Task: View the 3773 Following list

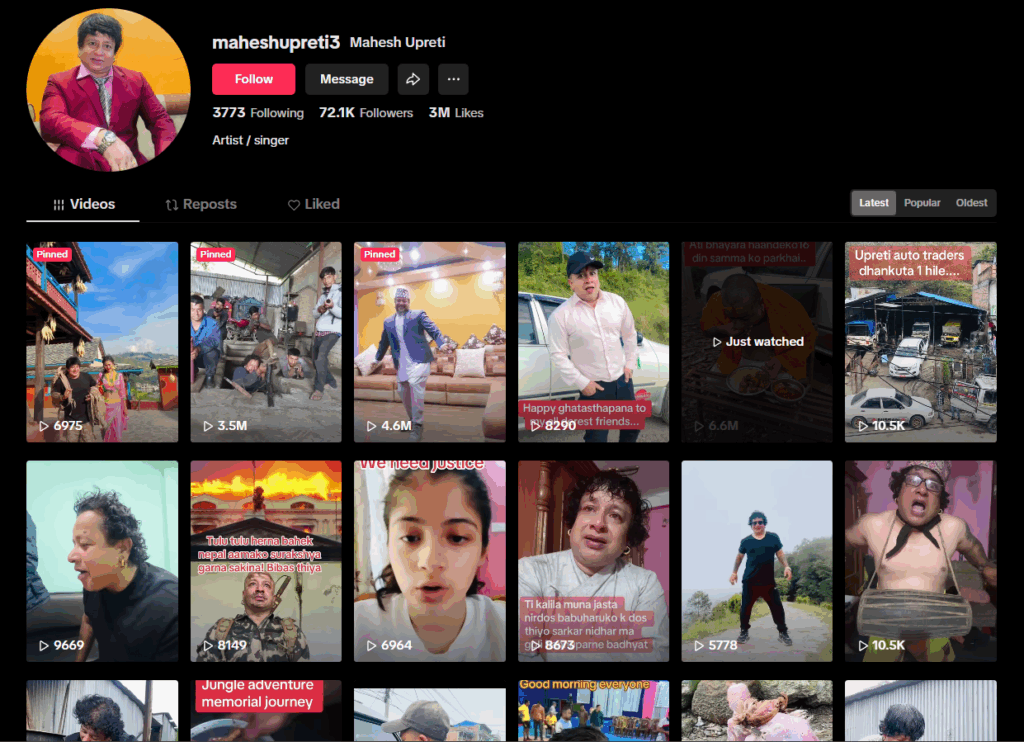Action: (x=258, y=113)
